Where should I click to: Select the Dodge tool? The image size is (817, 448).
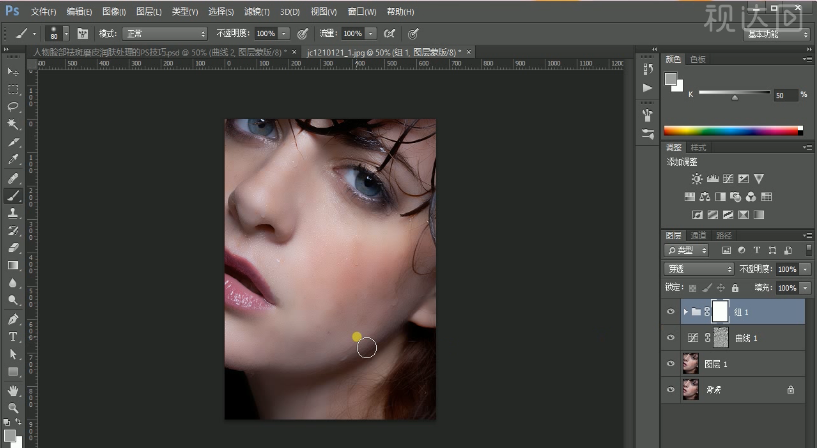point(13,301)
